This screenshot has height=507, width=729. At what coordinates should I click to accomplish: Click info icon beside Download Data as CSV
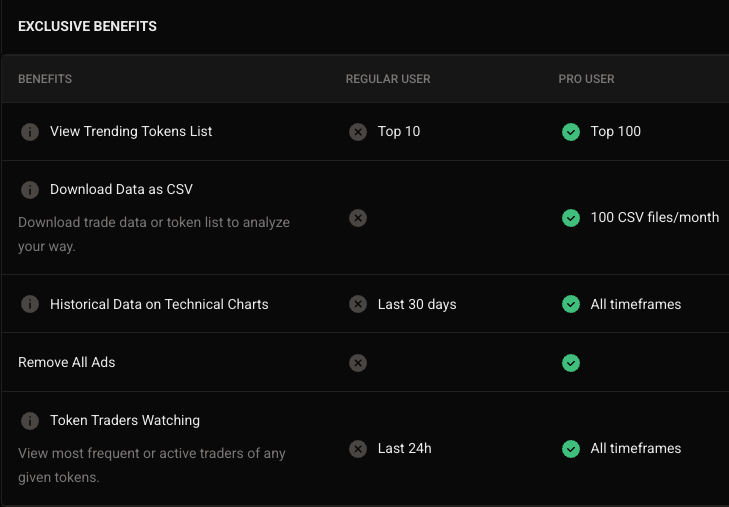point(30,190)
